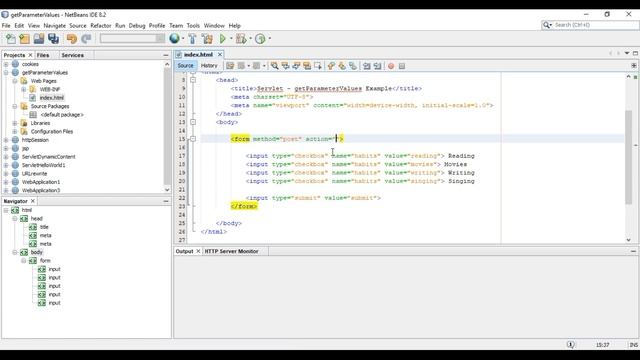Image resolution: width=640 pixels, height=360 pixels.
Task: Minimize the Projects panel group
Action: 166,55
